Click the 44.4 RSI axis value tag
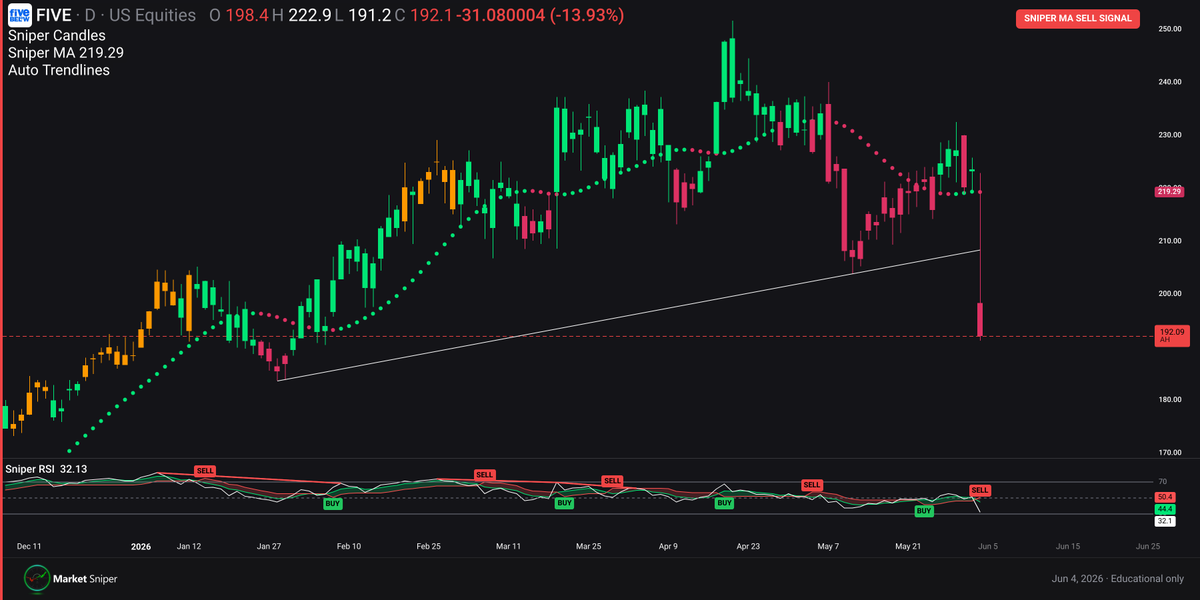The height and width of the screenshot is (600, 1200). pos(1163,509)
